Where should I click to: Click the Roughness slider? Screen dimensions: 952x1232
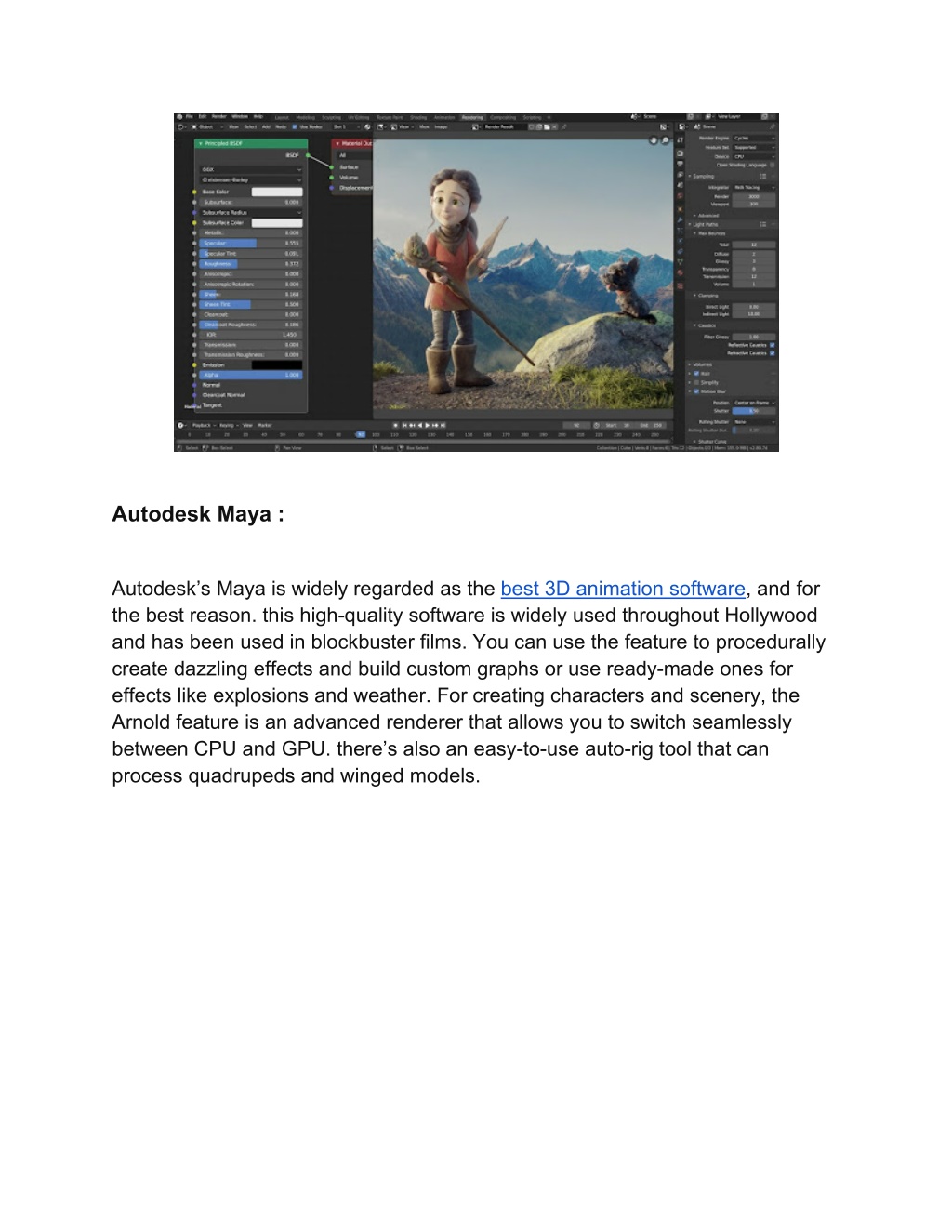[251, 264]
